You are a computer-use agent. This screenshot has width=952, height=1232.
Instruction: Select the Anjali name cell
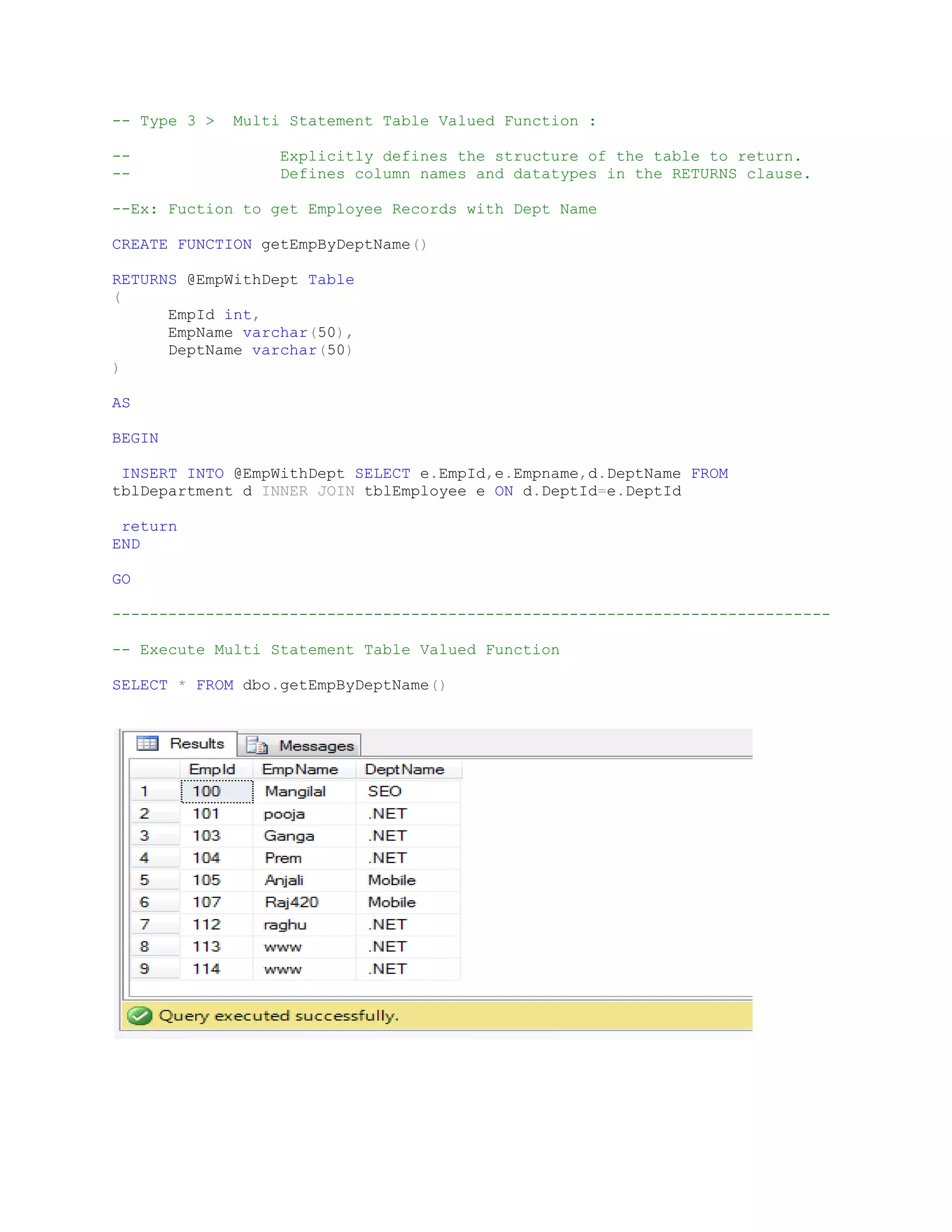click(x=304, y=880)
